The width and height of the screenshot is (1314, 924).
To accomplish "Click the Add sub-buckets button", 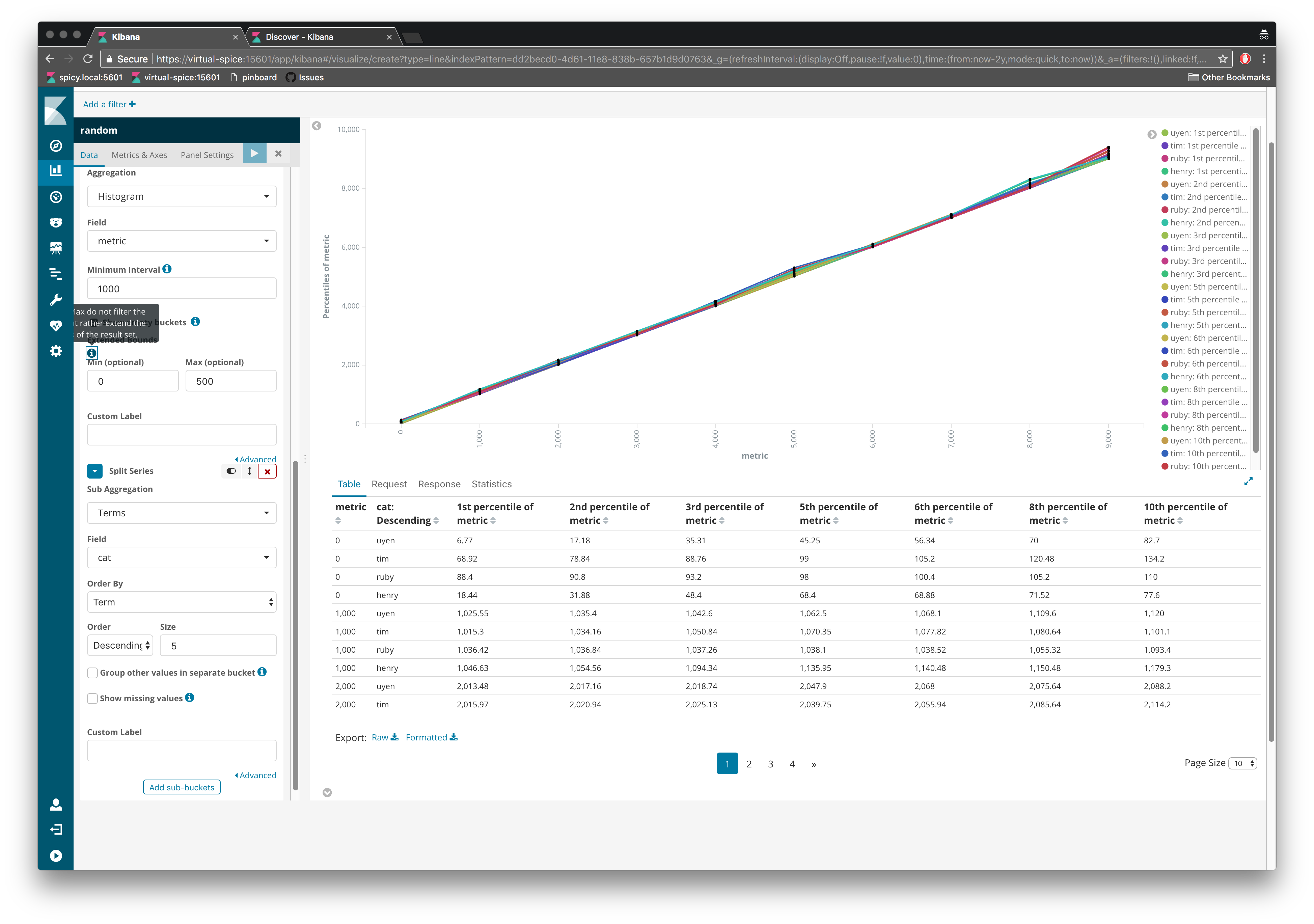I will coord(182,787).
